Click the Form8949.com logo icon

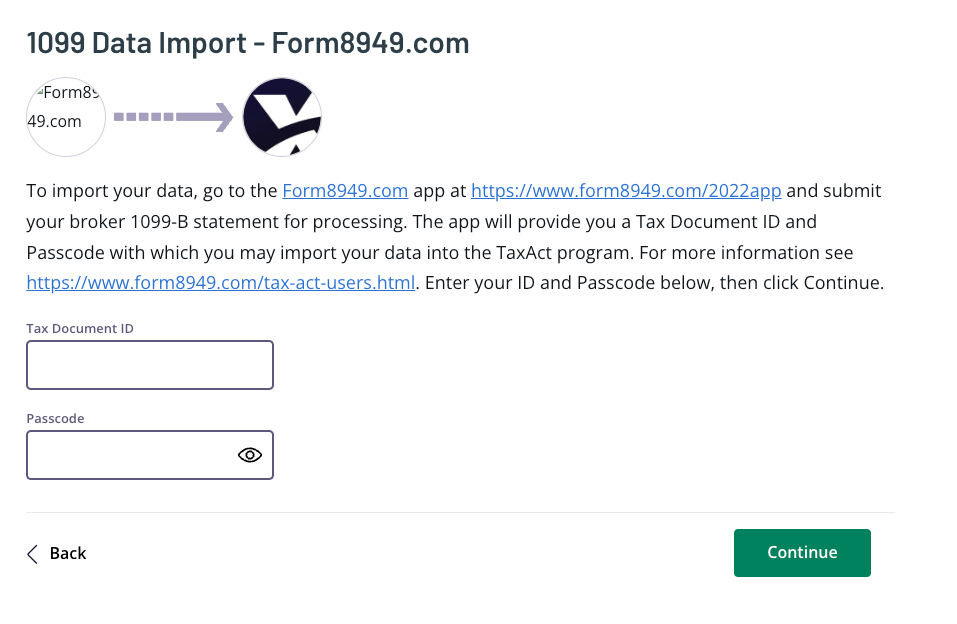tap(65, 116)
